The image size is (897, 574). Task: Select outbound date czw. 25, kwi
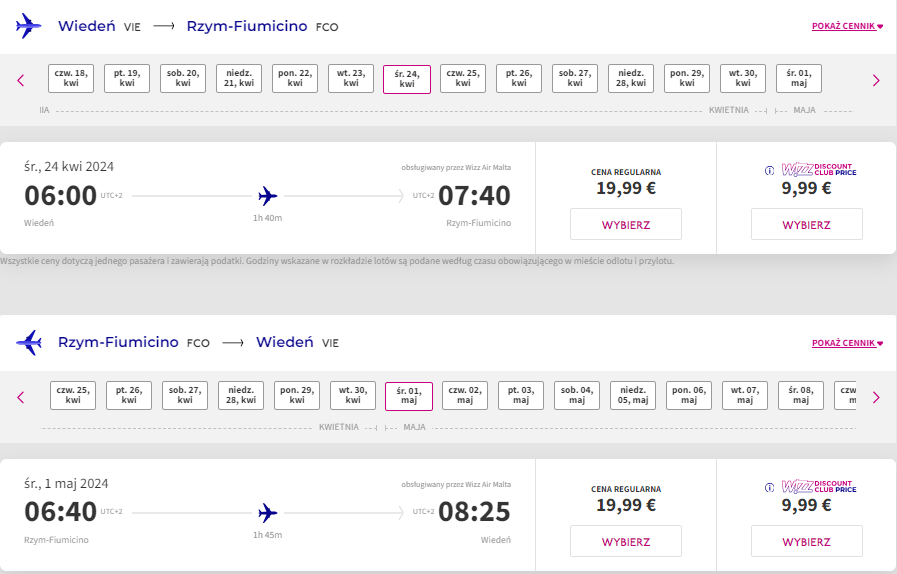[x=463, y=78]
